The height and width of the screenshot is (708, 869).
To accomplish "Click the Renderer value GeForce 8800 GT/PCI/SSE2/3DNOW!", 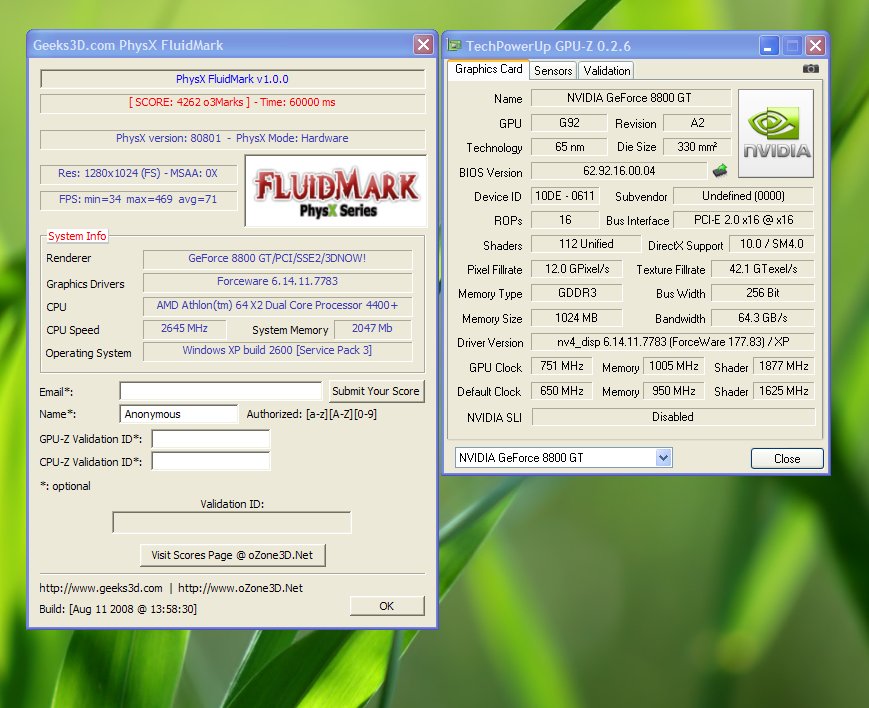I will pyautogui.click(x=277, y=258).
